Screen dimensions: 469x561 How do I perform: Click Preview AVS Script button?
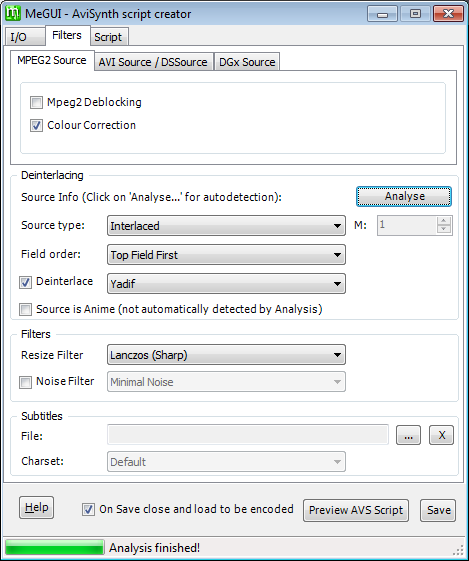click(356, 510)
